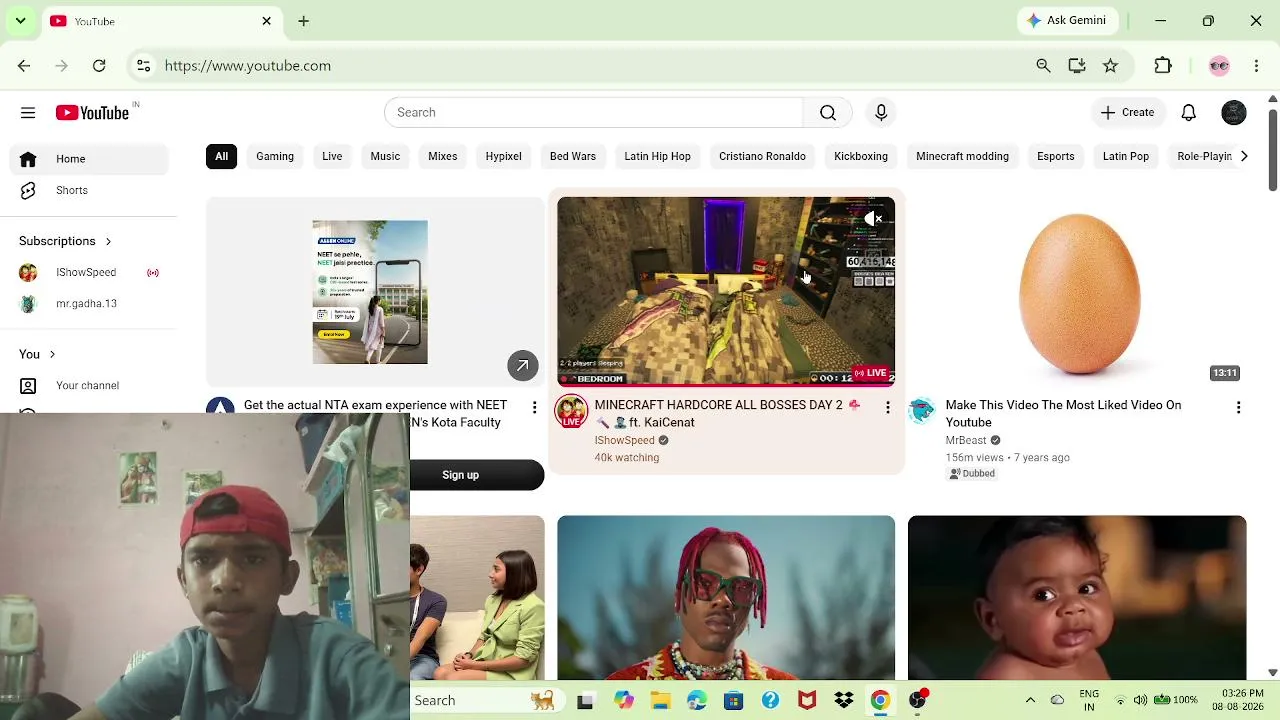Viewport: 1280px width, 720px height.
Task: Open the MrBeast channel avatar
Action: tap(922, 411)
